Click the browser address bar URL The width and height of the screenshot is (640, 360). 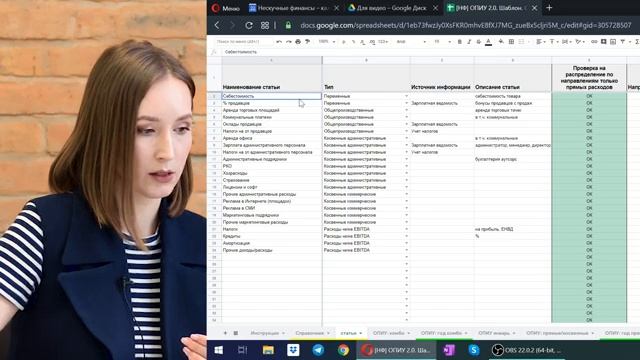(x=465, y=25)
